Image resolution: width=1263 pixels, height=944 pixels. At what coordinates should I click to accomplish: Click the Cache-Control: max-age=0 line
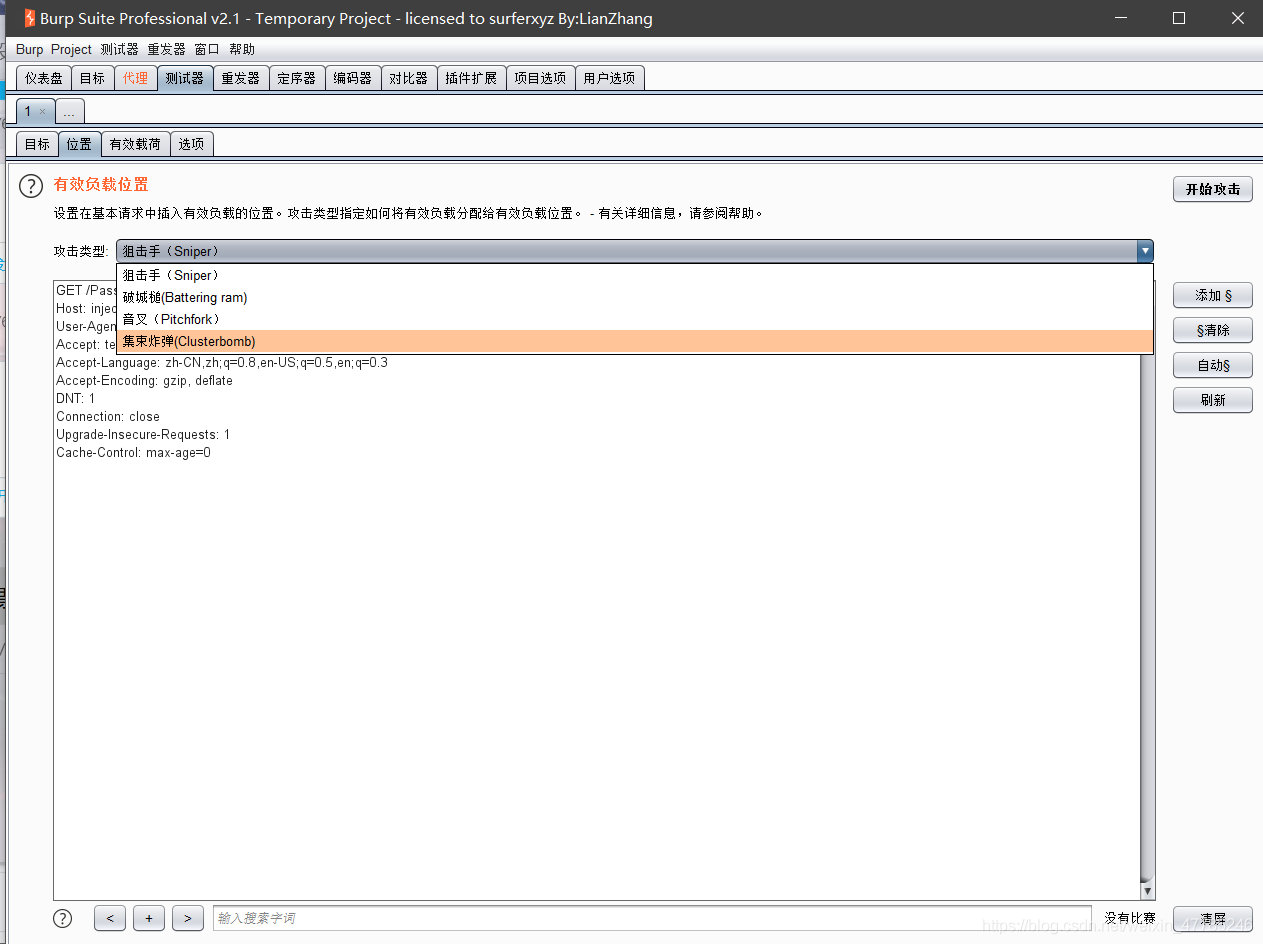(x=133, y=453)
